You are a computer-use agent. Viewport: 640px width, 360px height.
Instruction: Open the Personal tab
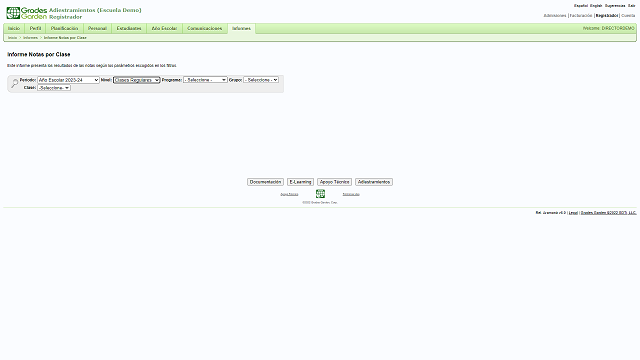97,29
